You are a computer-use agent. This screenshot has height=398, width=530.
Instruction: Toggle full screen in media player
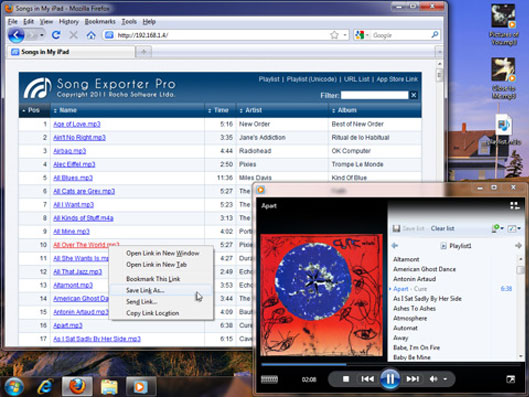[511, 379]
